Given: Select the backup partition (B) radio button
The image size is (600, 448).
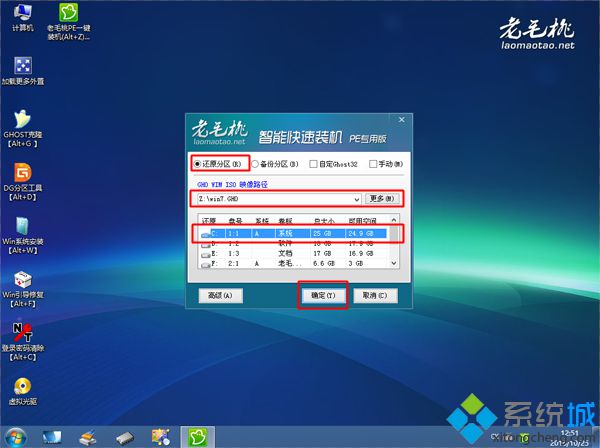Looking at the screenshot, I should [x=255, y=164].
